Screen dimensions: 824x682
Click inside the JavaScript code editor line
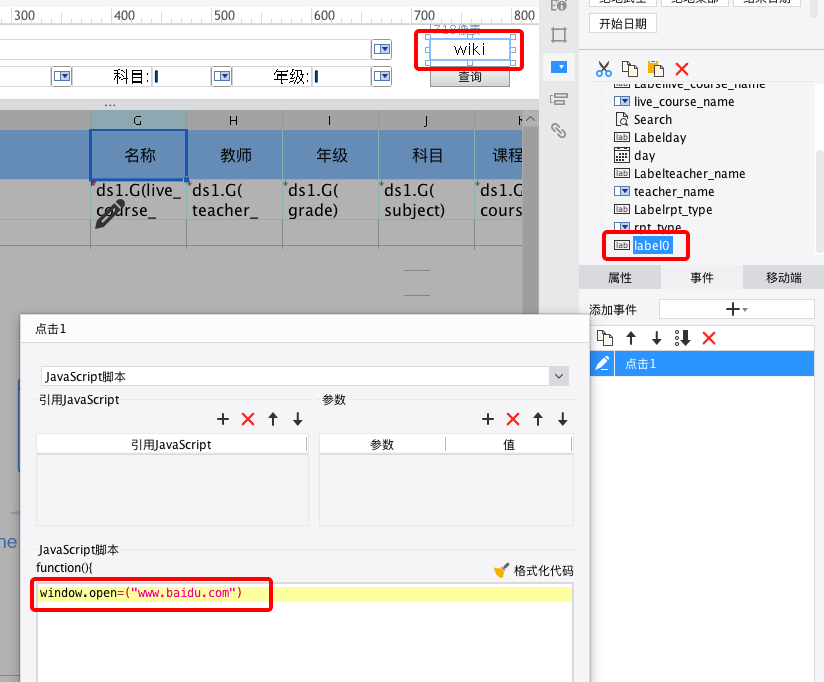[305, 593]
